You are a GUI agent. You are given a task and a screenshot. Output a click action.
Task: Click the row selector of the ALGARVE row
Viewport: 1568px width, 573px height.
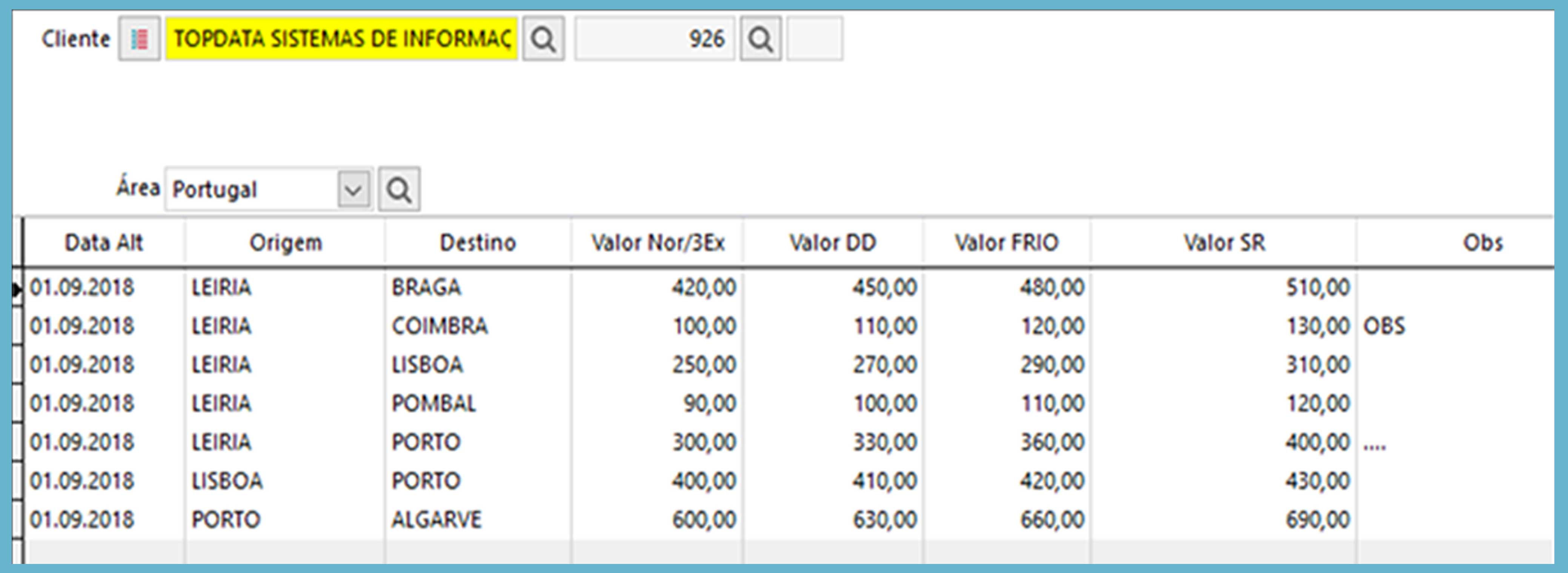(18, 519)
